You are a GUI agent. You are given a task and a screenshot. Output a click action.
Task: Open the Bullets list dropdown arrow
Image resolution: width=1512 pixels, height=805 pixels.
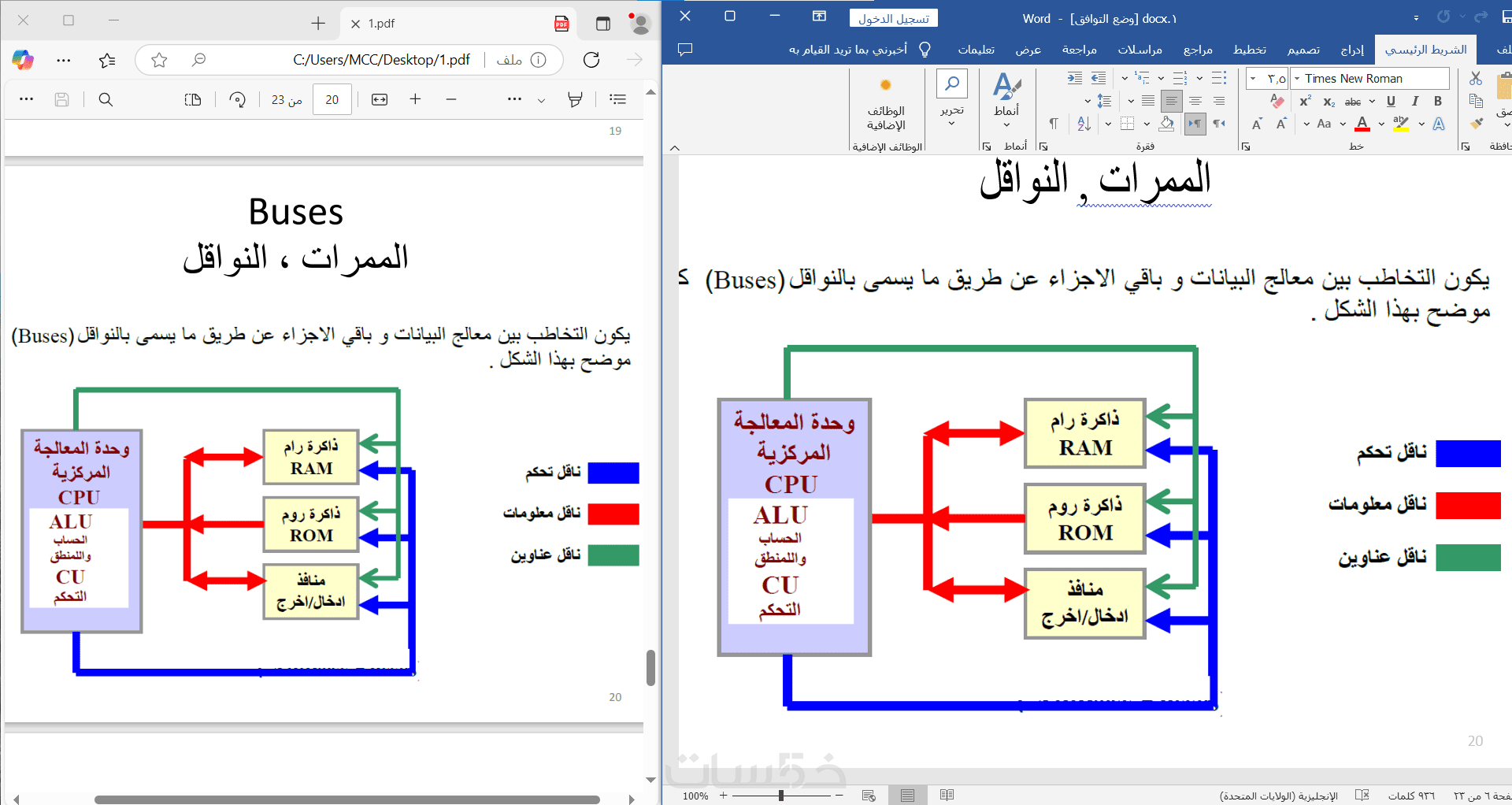(1199, 79)
